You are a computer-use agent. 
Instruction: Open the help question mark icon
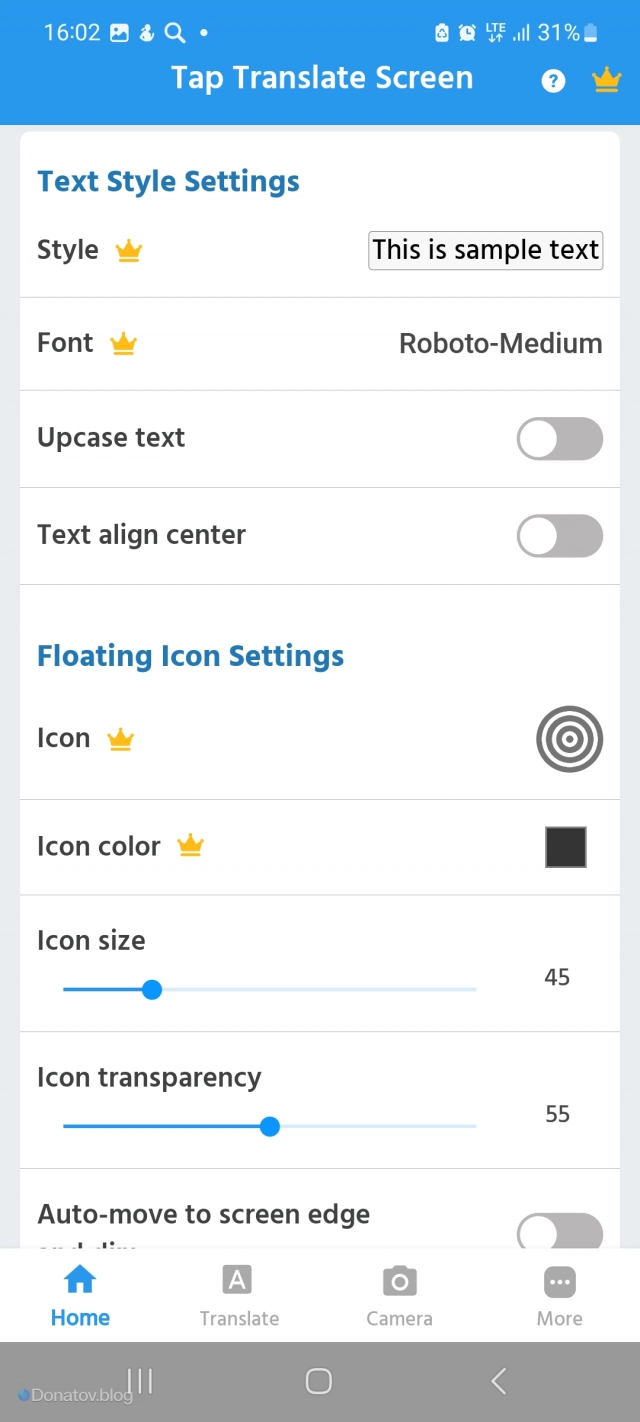pos(553,81)
